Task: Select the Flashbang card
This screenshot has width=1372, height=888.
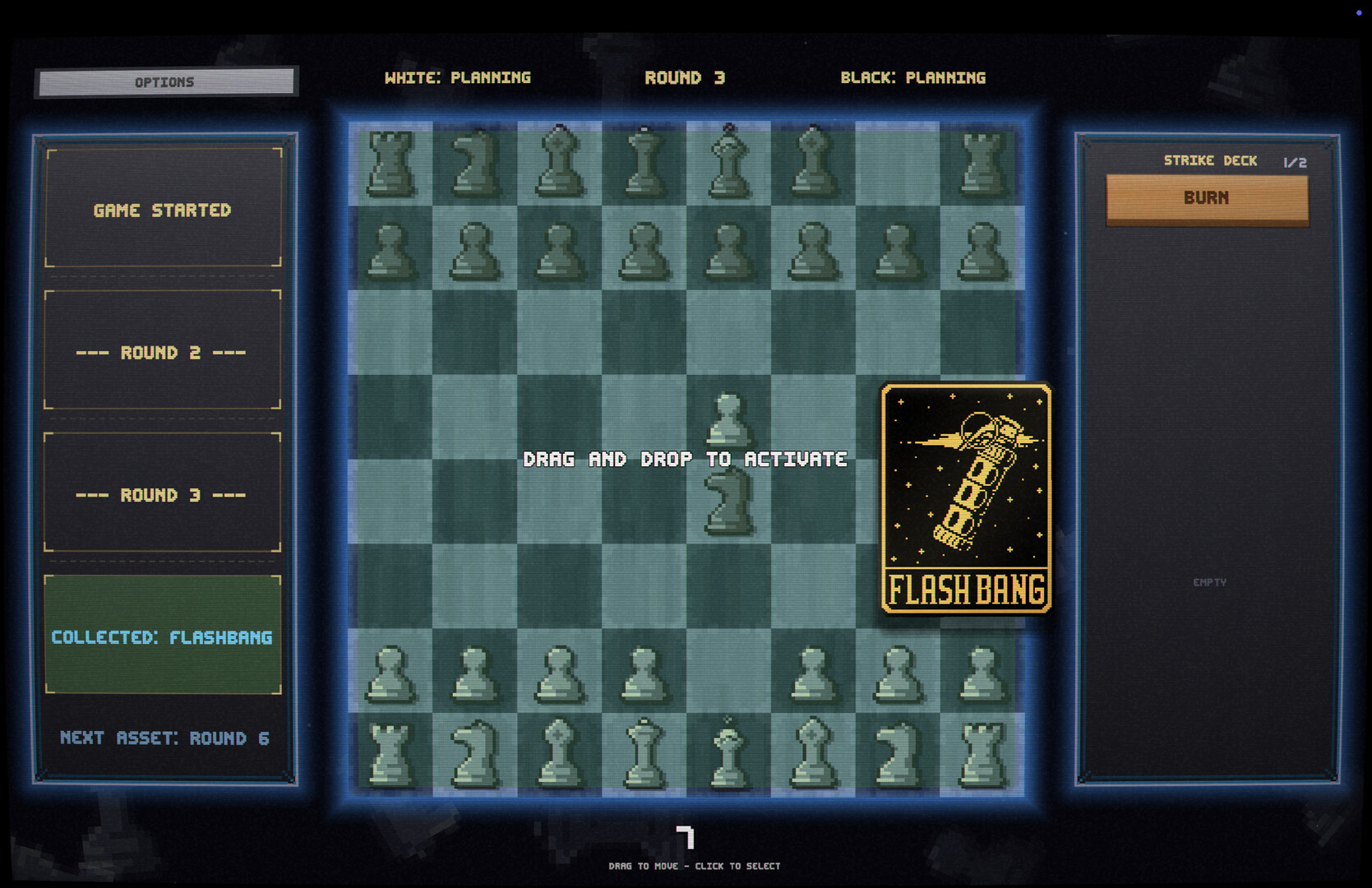Action: point(967,497)
